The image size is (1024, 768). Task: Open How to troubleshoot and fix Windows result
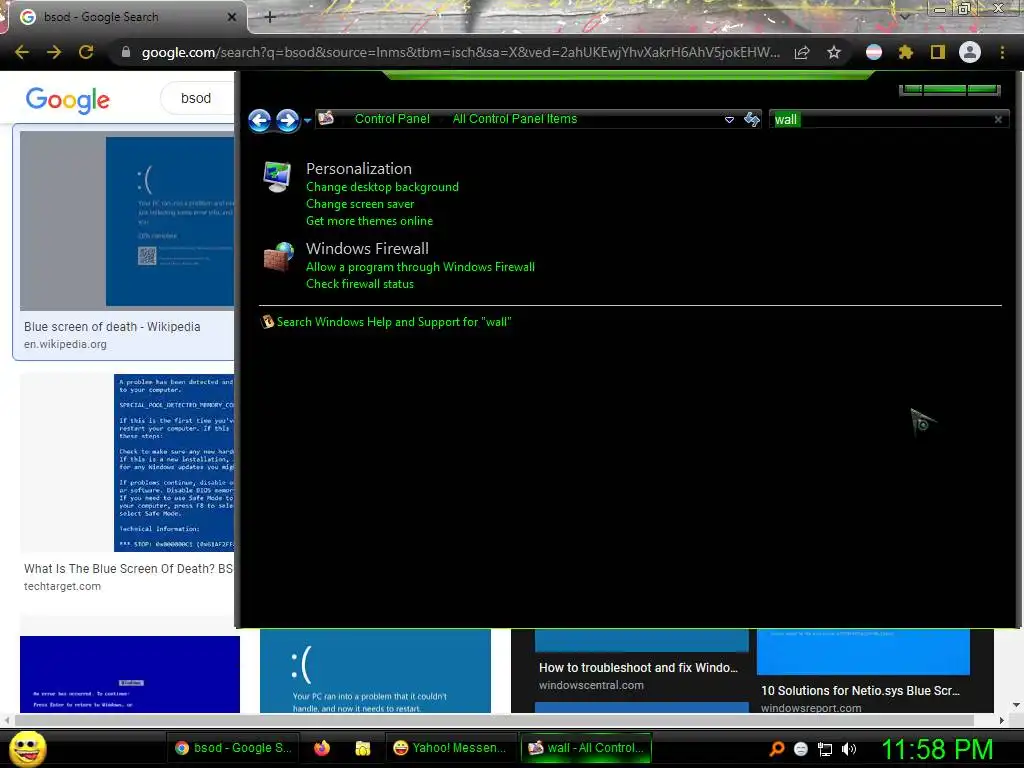[638, 667]
